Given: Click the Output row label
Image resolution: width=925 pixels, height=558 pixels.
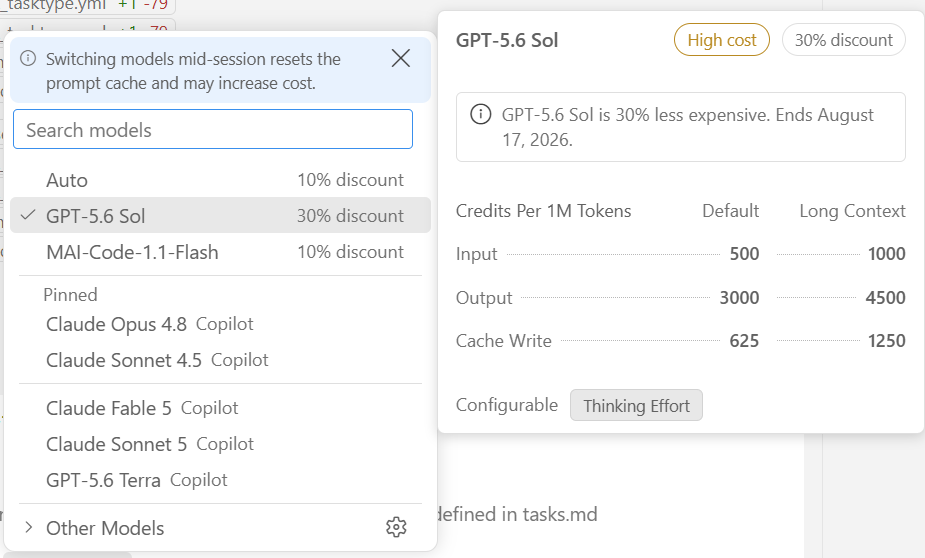Looking at the screenshot, I should point(484,298).
